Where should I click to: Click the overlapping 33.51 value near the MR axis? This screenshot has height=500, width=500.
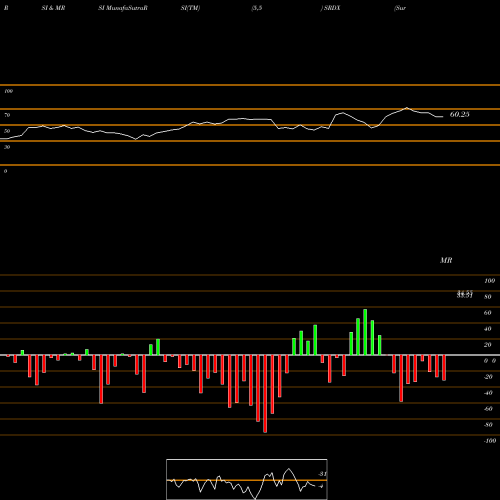tap(465, 294)
